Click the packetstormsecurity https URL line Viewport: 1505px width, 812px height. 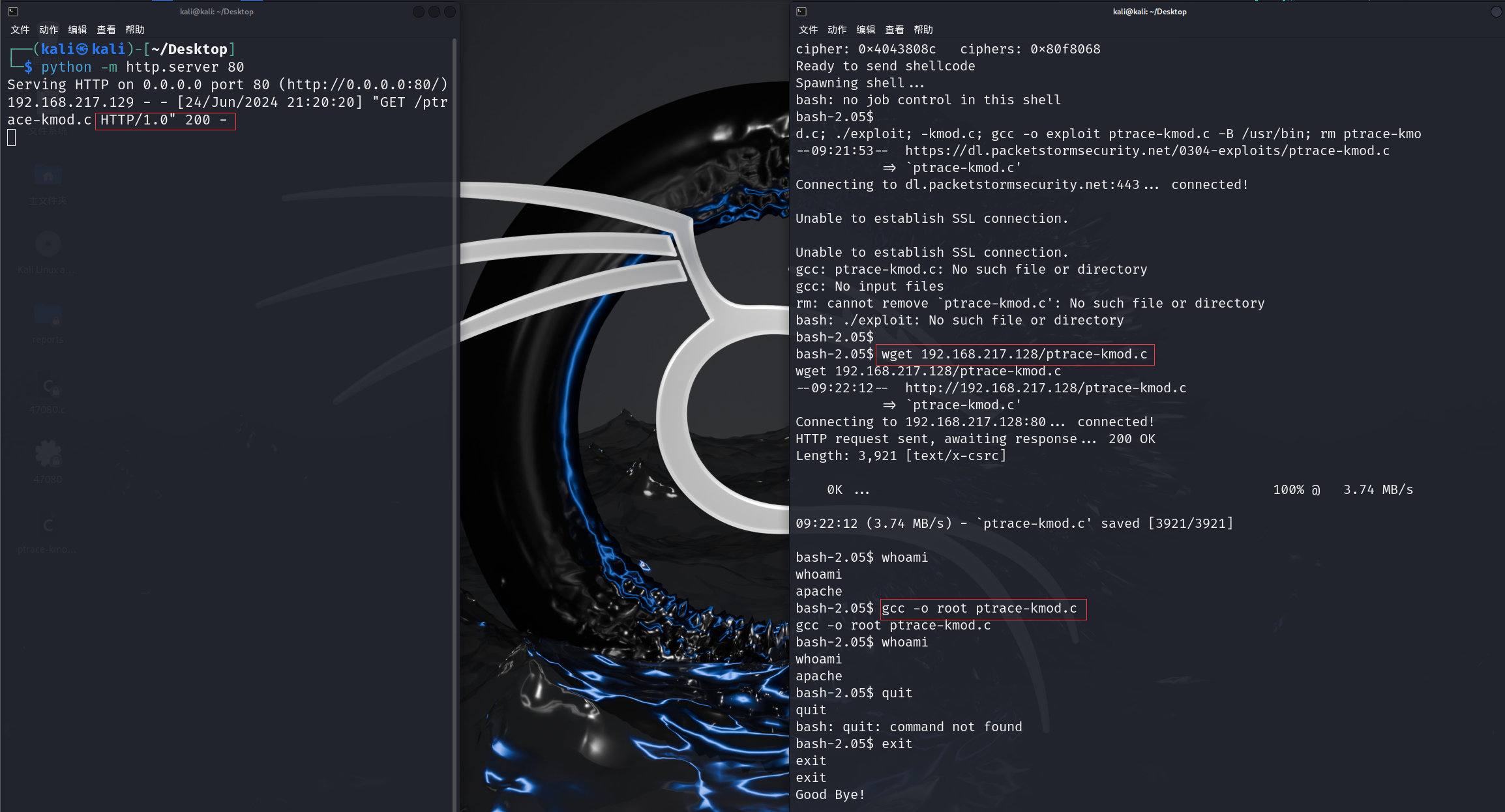(x=1093, y=151)
